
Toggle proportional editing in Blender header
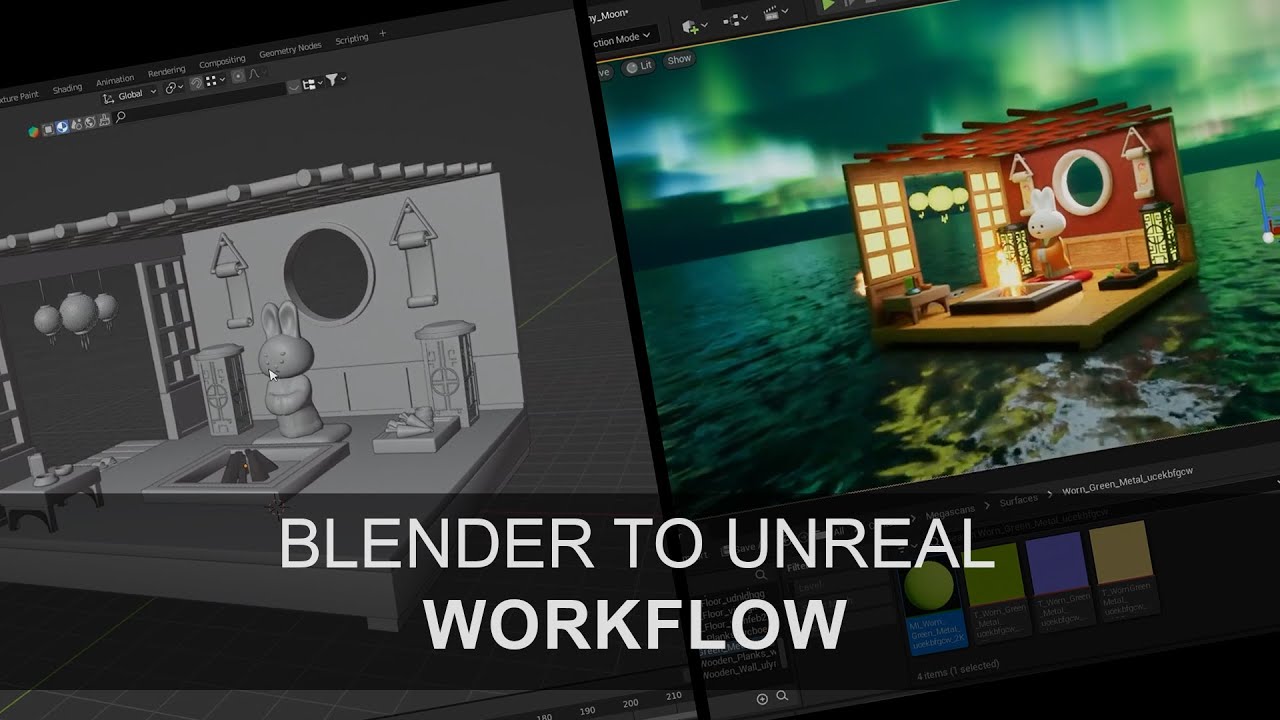pyautogui.click(x=238, y=76)
